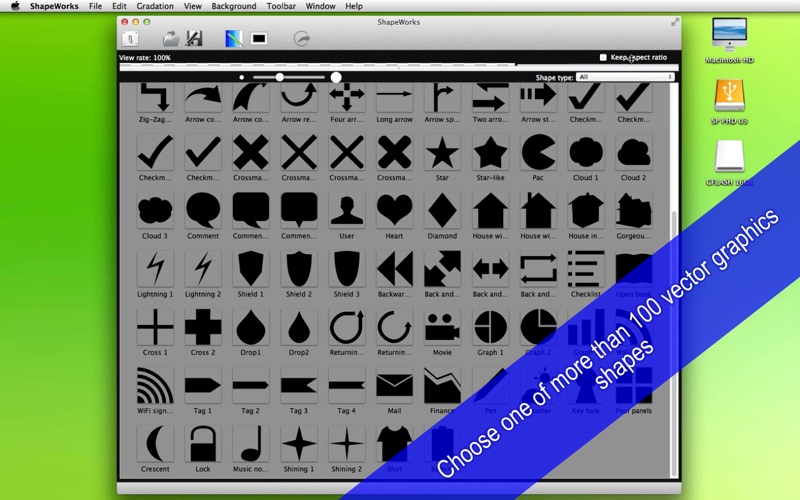Select the WiFi signal shape
800x500 pixels.
(x=155, y=385)
